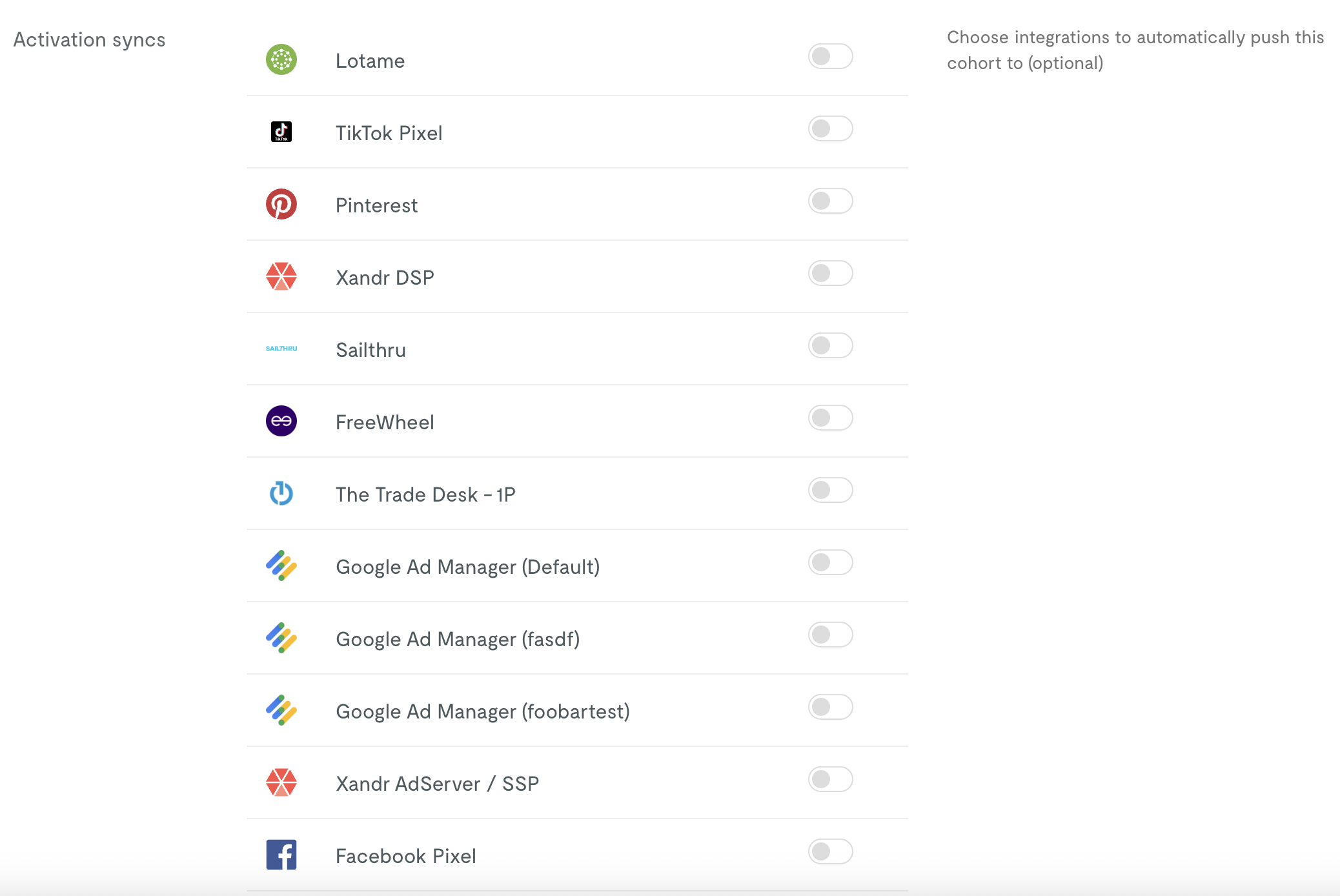
Task: Enable Google Ad Manager (fasdf) sync
Action: [831, 635]
